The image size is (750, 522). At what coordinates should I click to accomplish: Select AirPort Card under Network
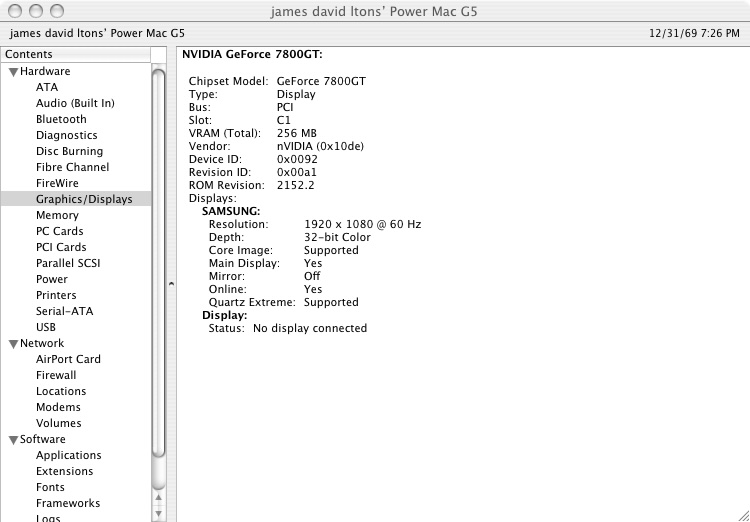click(x=68, y=359)
